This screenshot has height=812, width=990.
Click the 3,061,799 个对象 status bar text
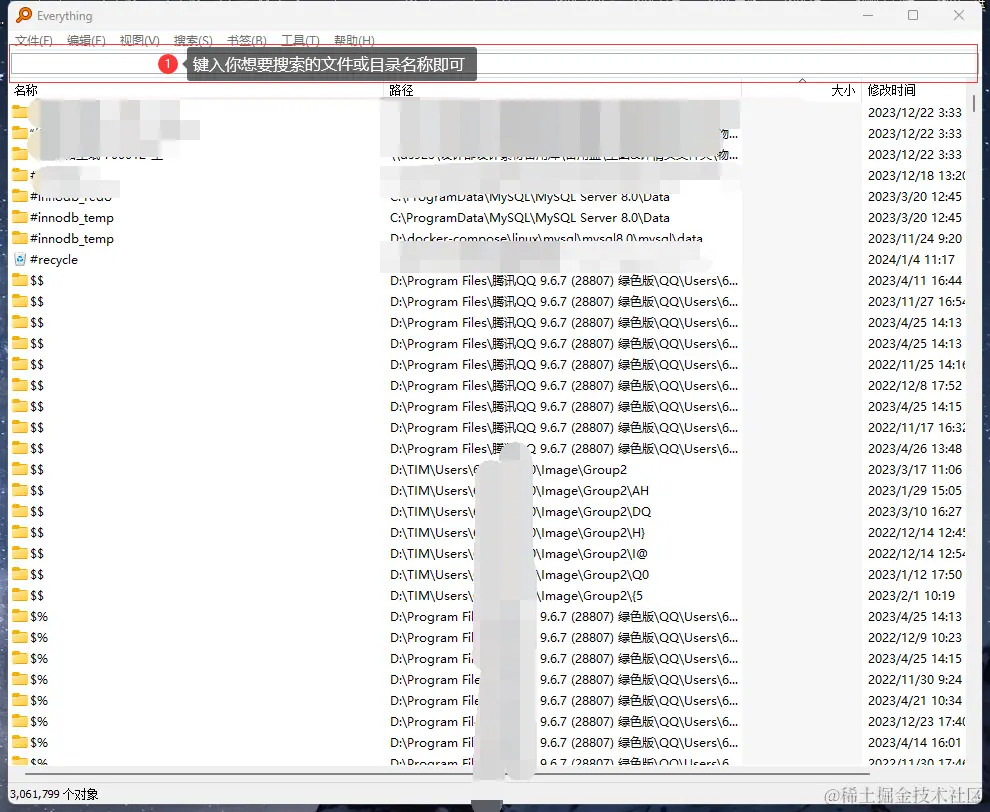(54, 794)
